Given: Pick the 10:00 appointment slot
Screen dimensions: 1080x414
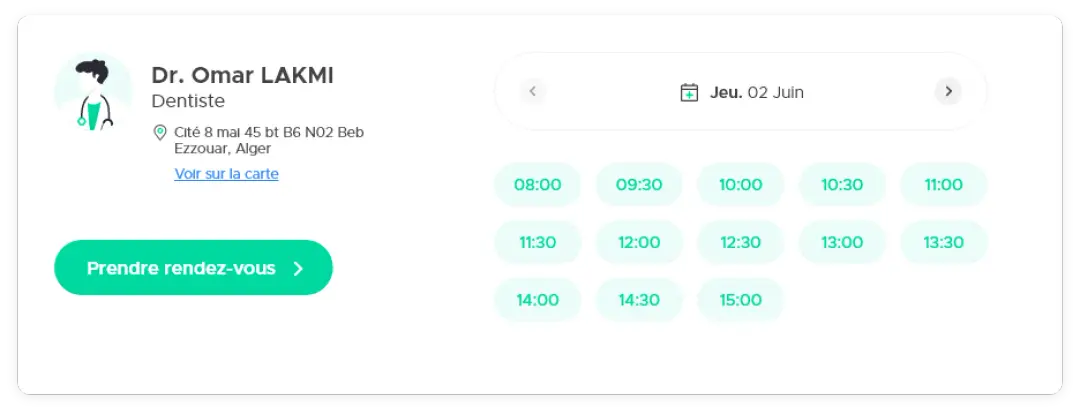Looking at the screenshot, I should point(740,185).
